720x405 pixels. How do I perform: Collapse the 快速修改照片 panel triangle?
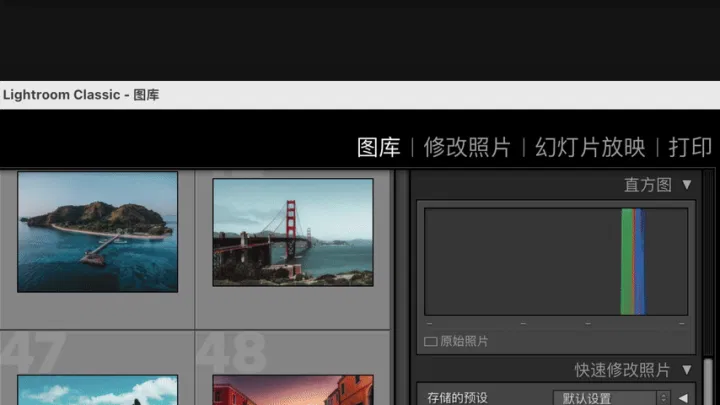point(687,370)
